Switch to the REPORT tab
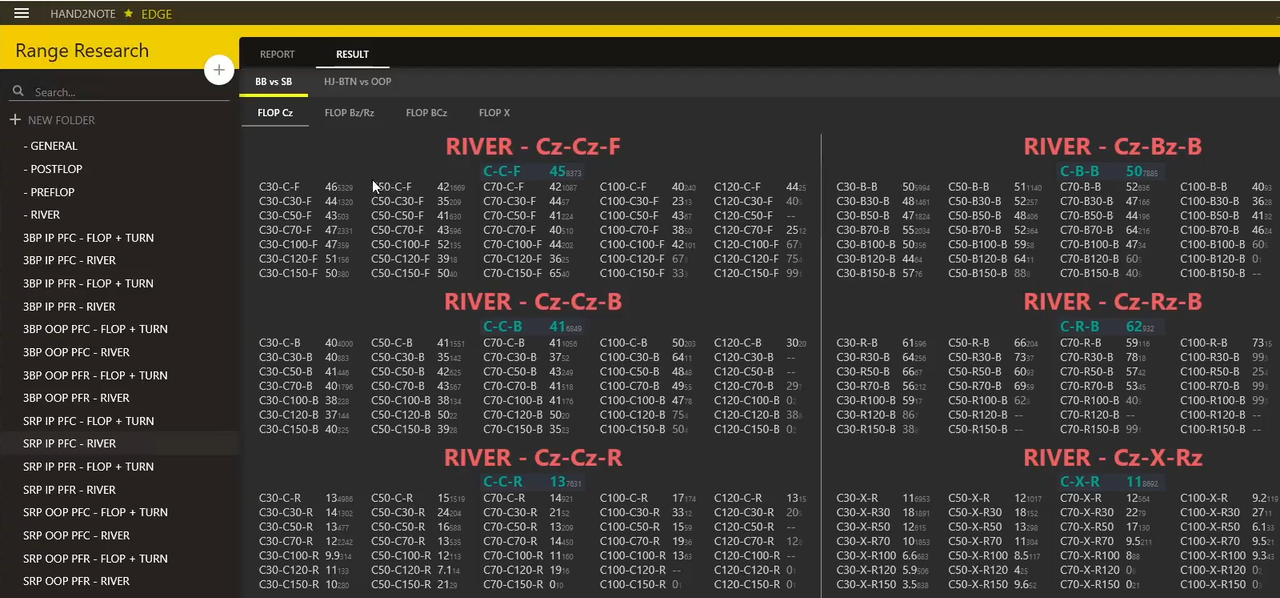Image resolution: width=1280 pixels, height=598 pixels. click(277, 54)
